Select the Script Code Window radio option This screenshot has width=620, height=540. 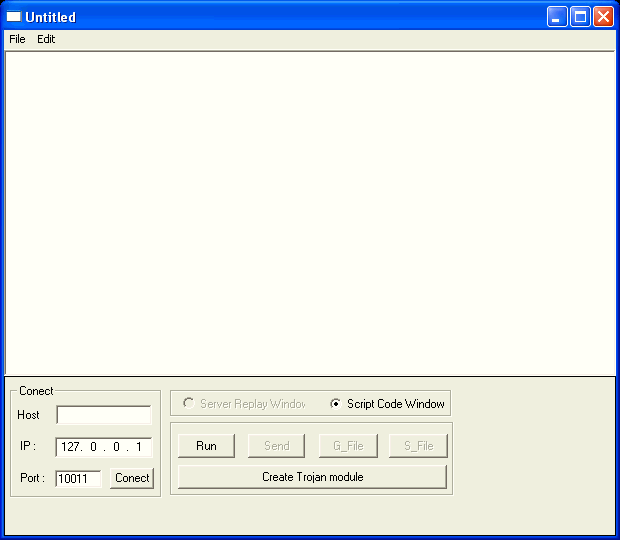tap(336, 404)
